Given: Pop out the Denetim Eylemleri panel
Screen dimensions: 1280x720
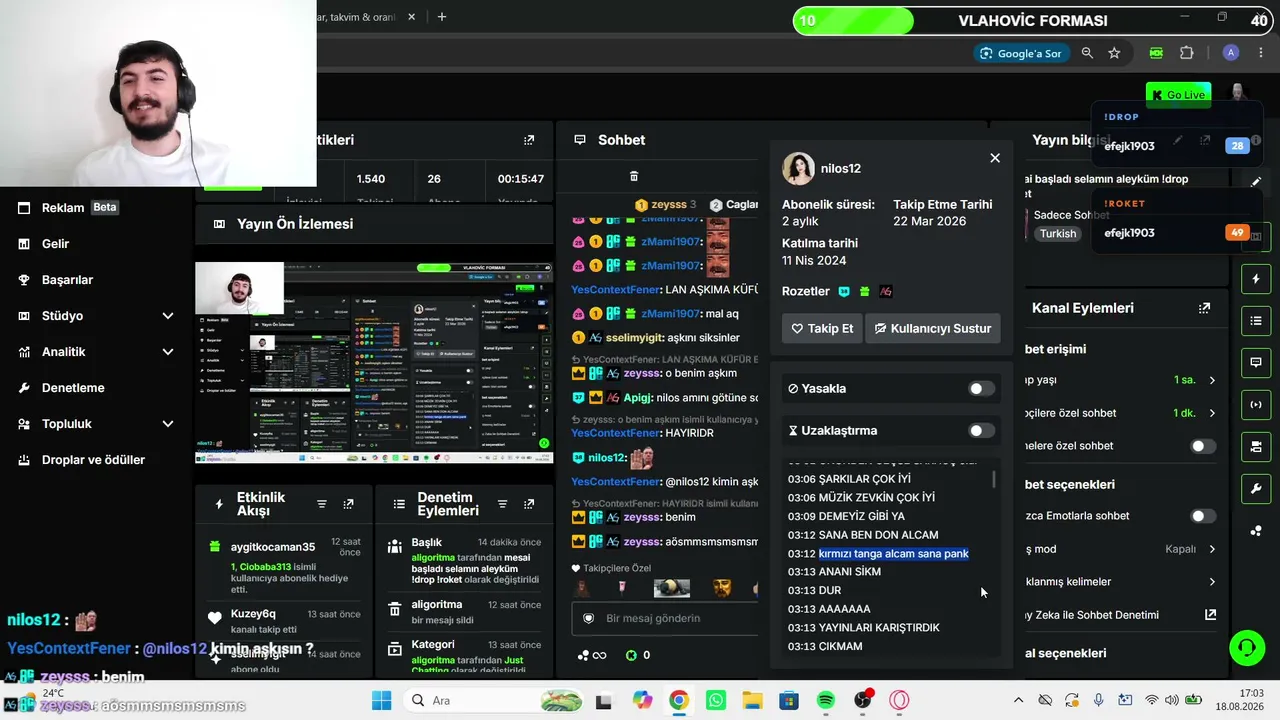Looking at the screenshot, I should 529,504.
